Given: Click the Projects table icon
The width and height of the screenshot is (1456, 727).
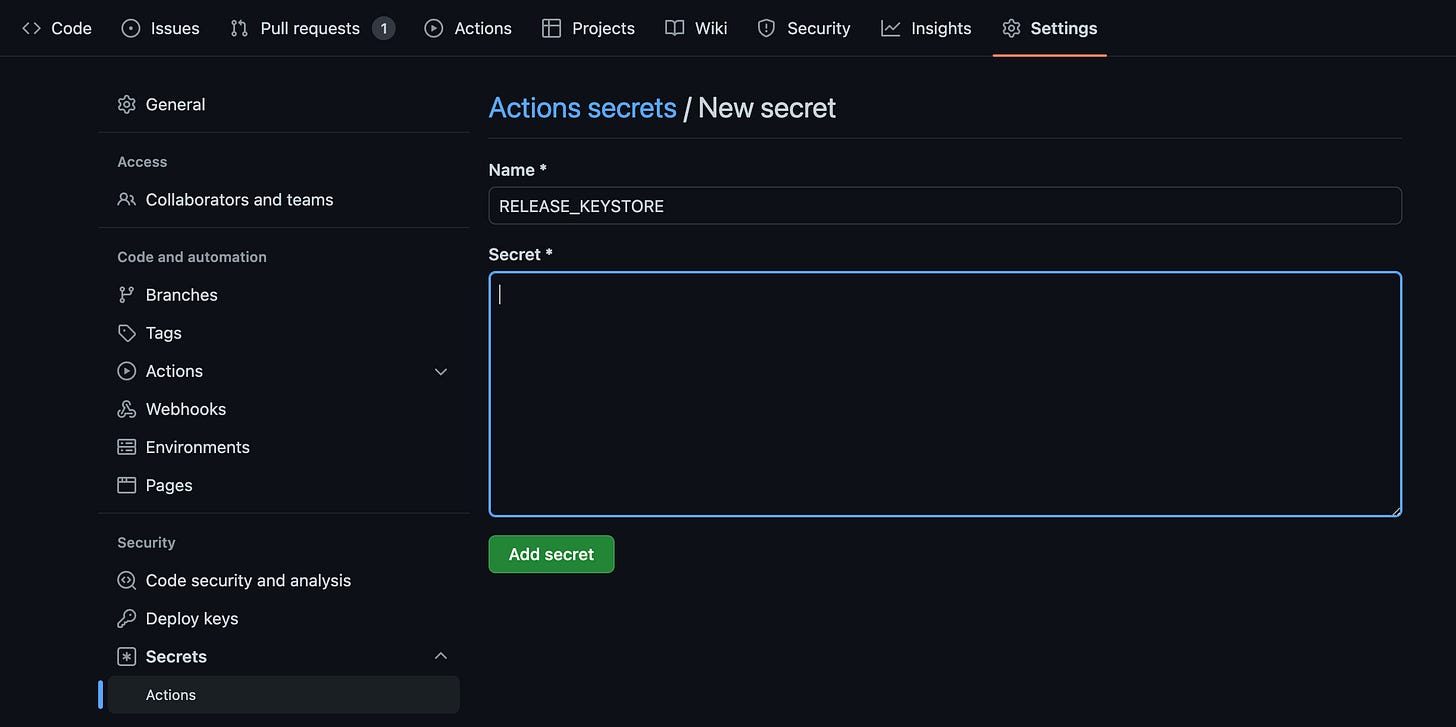Looking at the screenshot, I should (551, 28).
